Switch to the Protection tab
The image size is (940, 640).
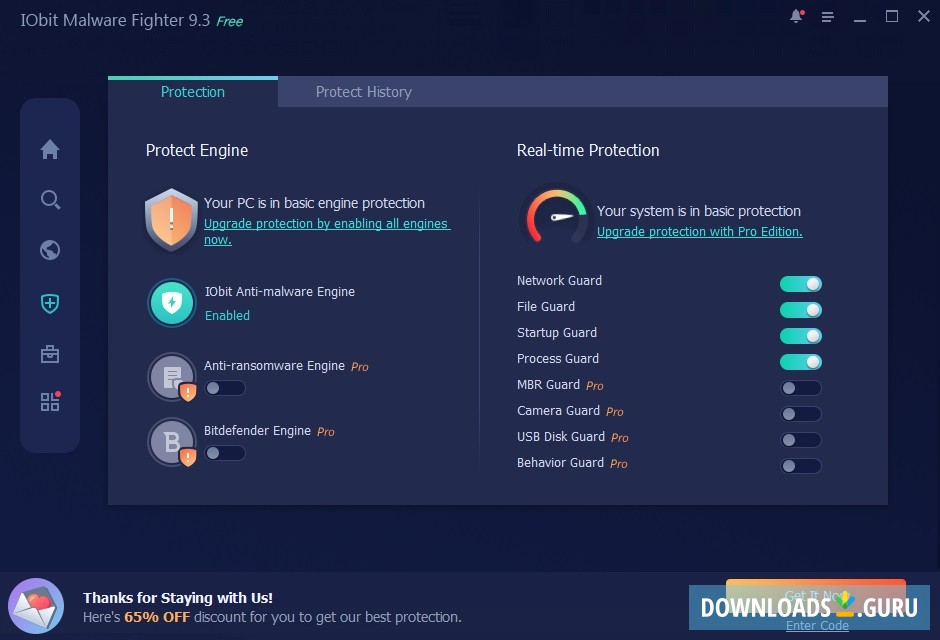192,92
